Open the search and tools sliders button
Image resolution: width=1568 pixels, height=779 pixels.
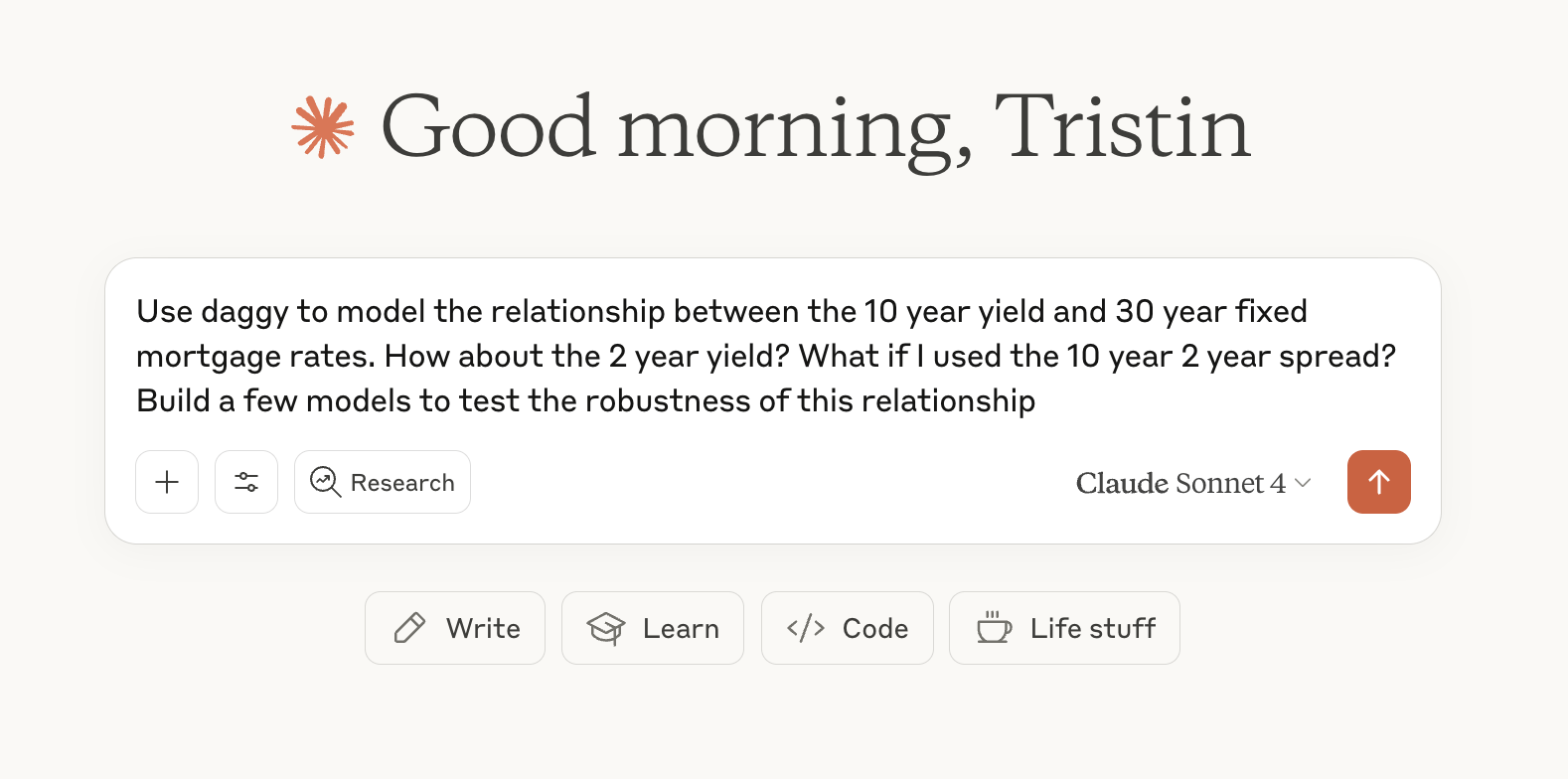pyautogui.click(x=246, y=482)
